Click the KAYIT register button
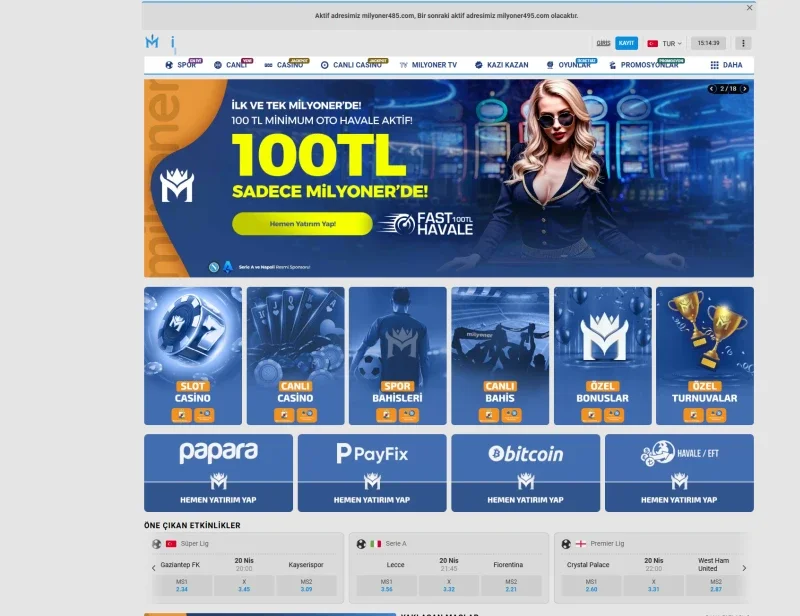800x616 pixels. point(626,43)
